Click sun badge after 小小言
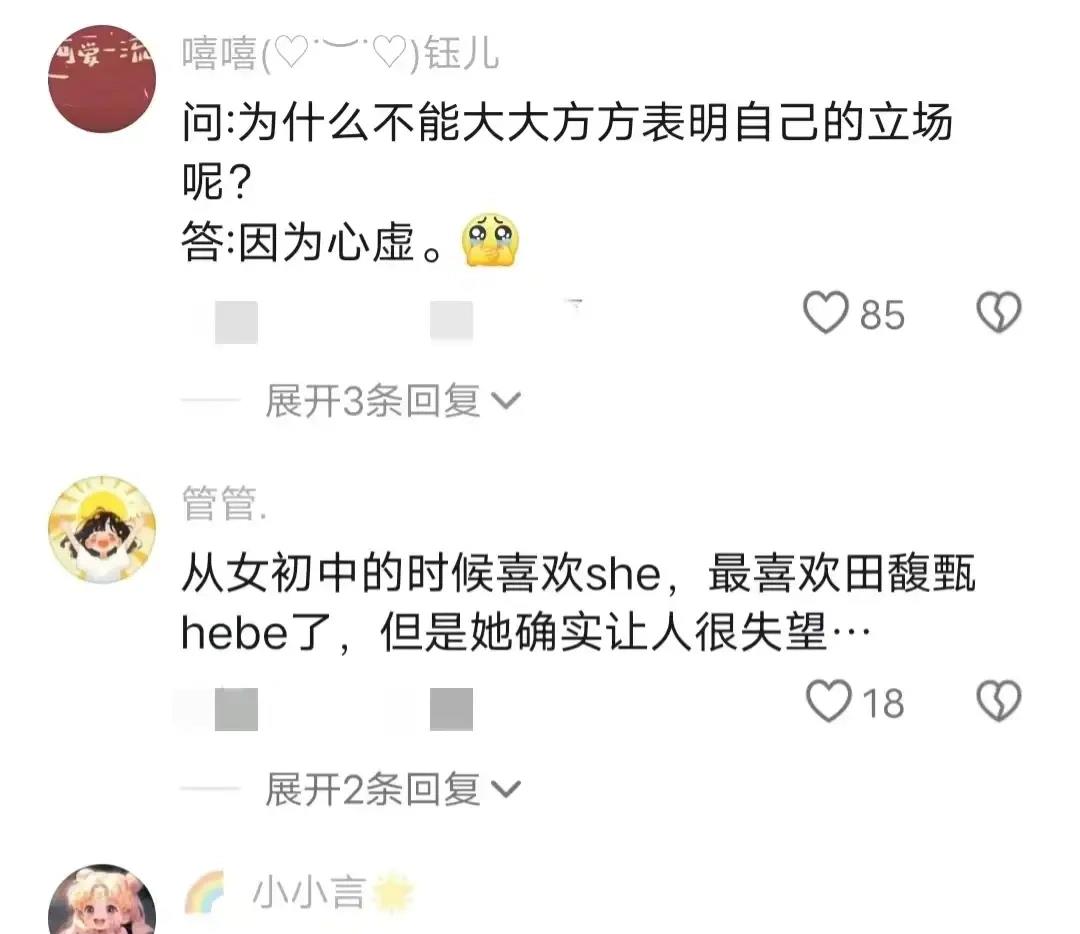This screenshot has height=934, width=1080. point(393,891)
